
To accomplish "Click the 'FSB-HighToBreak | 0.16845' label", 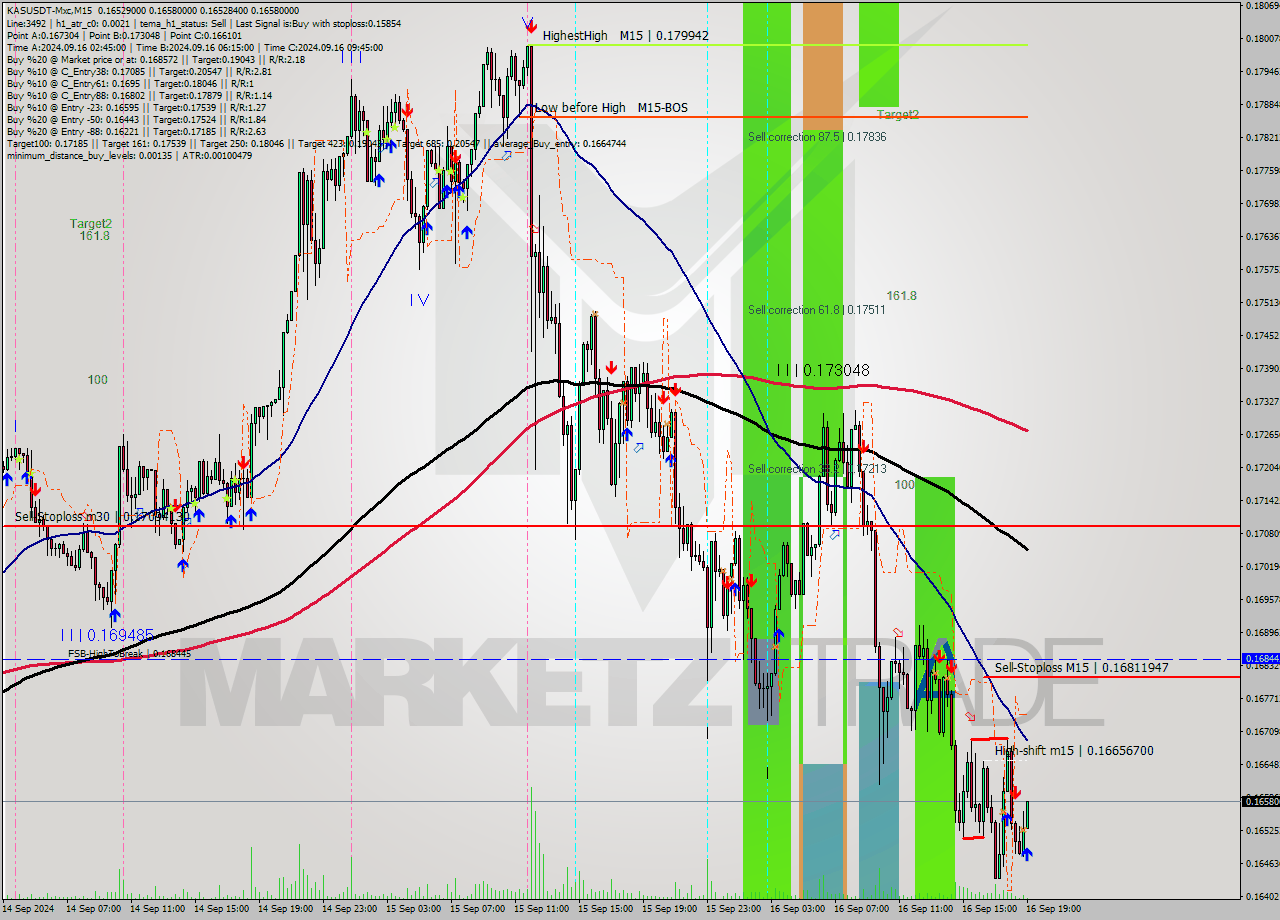I will (x=129, y=653).
